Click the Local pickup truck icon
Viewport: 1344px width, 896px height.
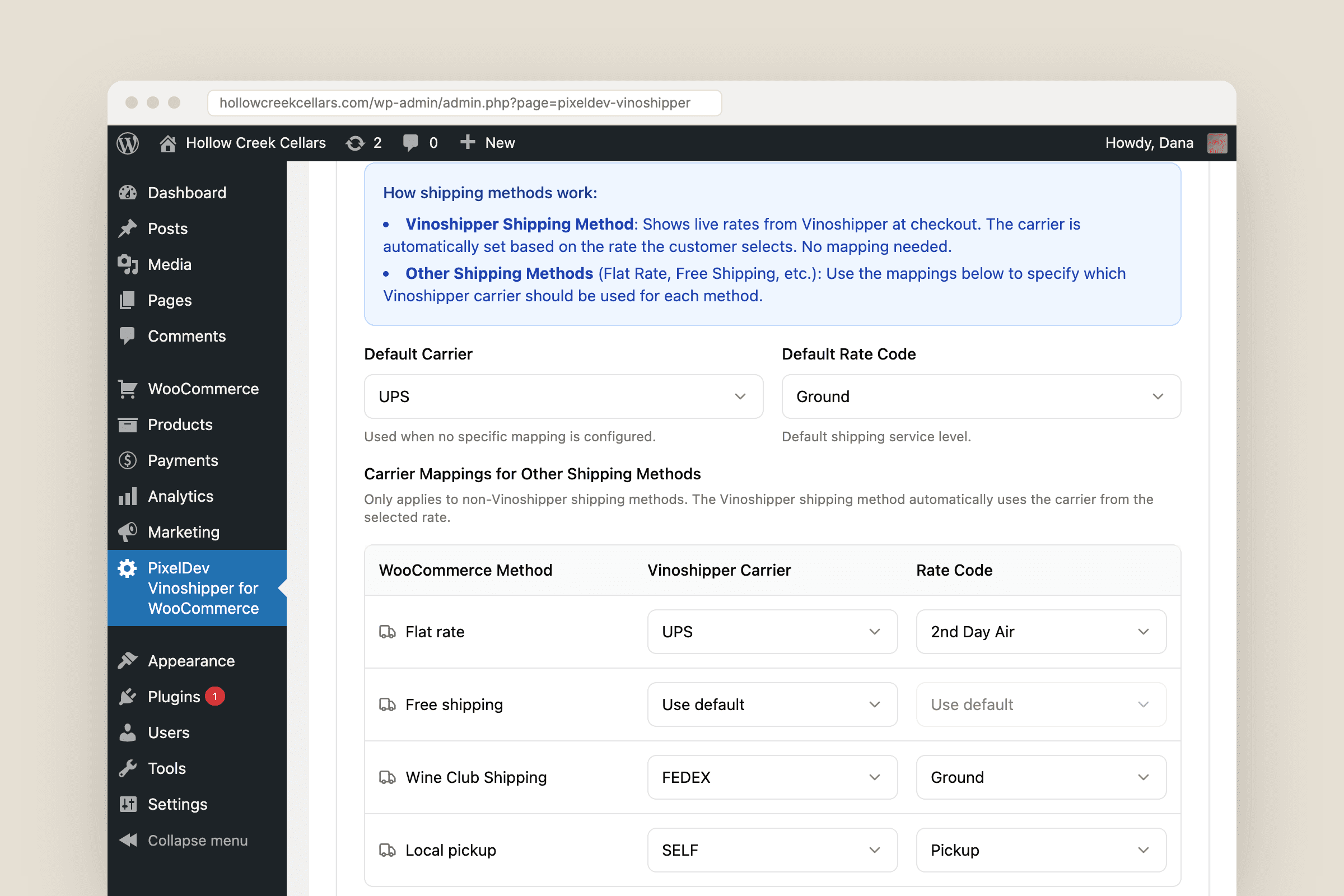[x=388, y=850]
